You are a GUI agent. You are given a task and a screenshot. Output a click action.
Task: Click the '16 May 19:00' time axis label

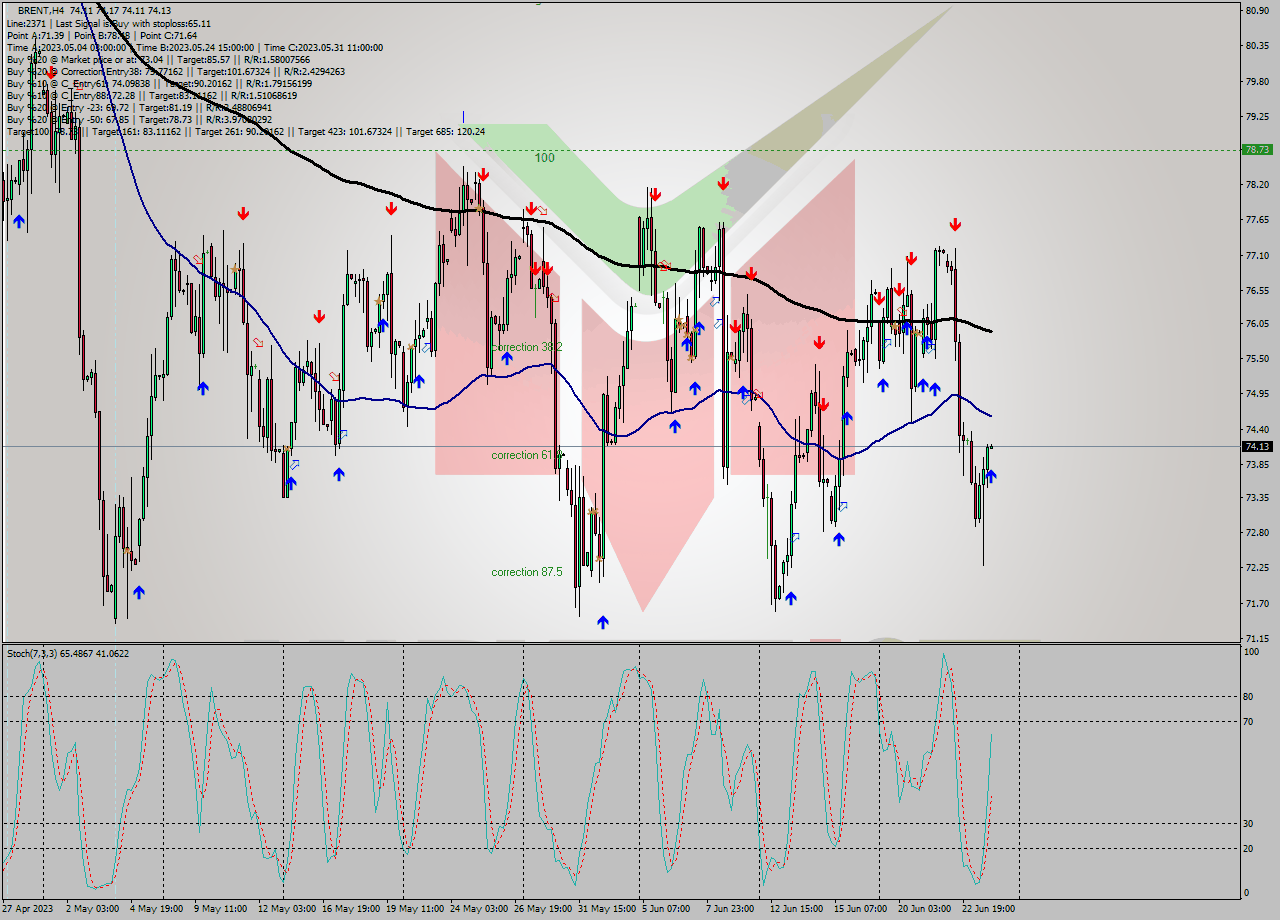coord(350,909)
